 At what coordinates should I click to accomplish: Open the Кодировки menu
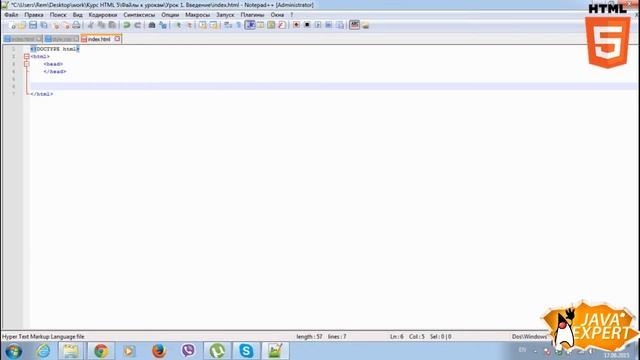pos(103,15)
